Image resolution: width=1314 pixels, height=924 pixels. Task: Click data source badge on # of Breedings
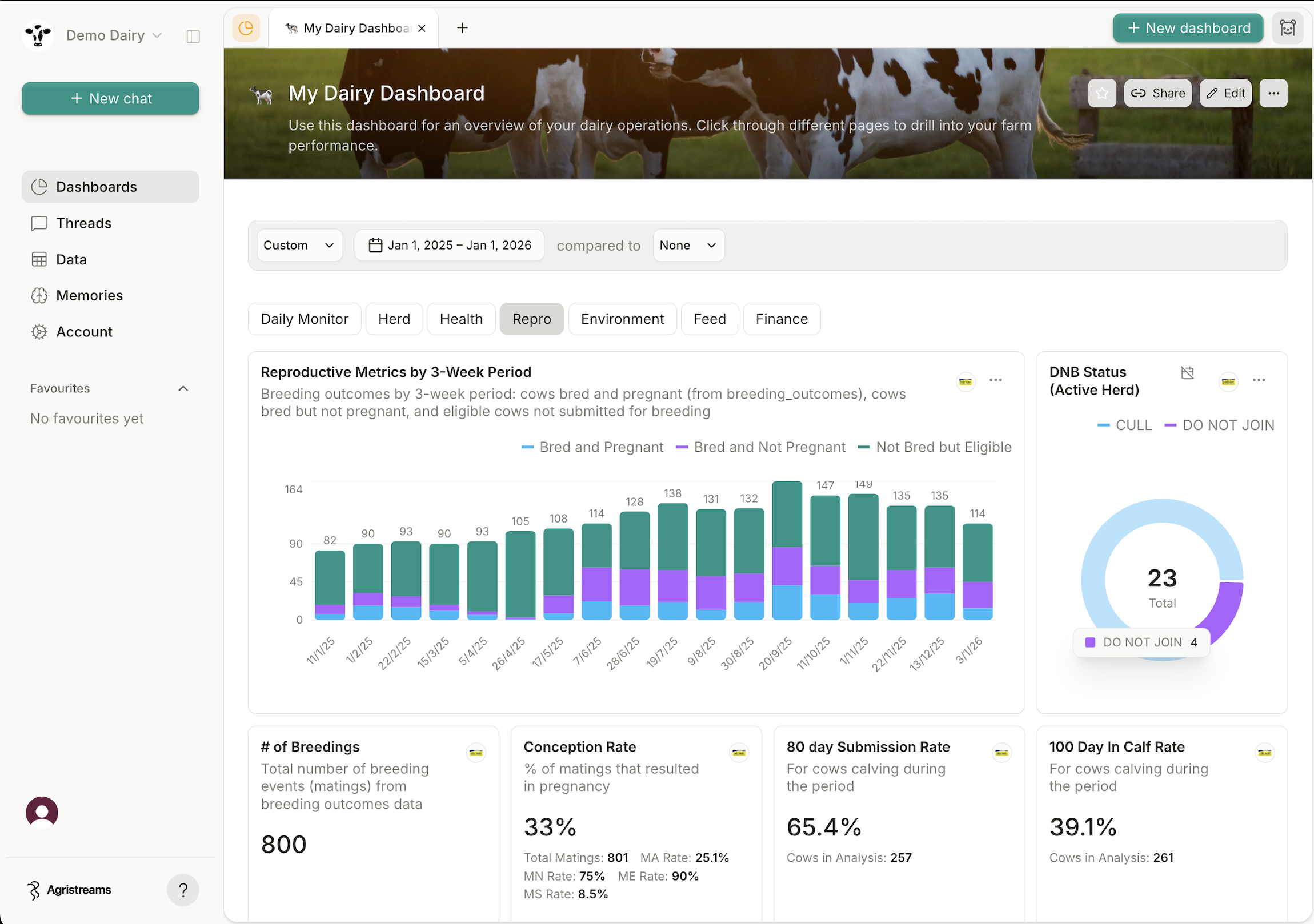[x=476, y=753]
